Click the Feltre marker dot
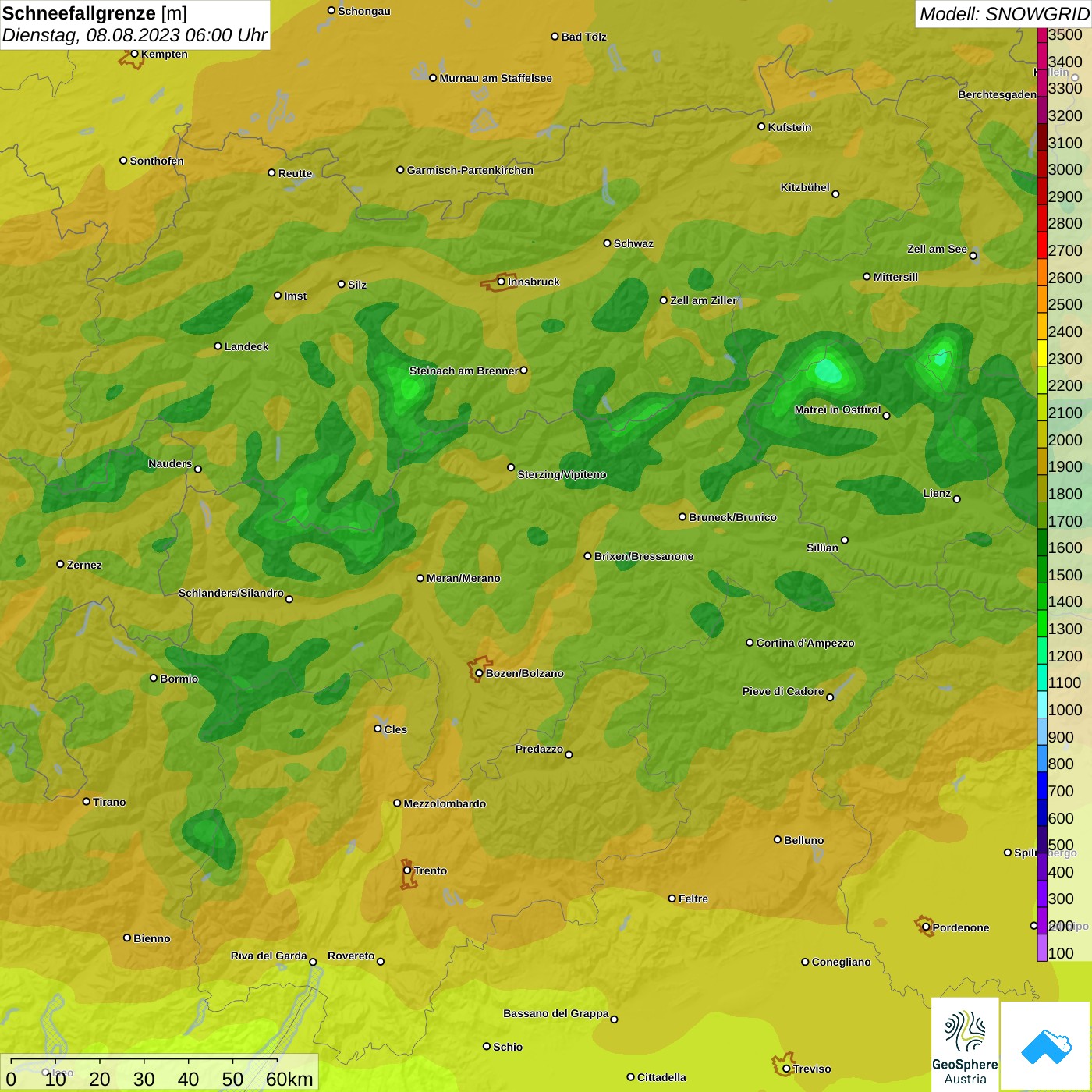1092x1092 pixels. (672, 899)
